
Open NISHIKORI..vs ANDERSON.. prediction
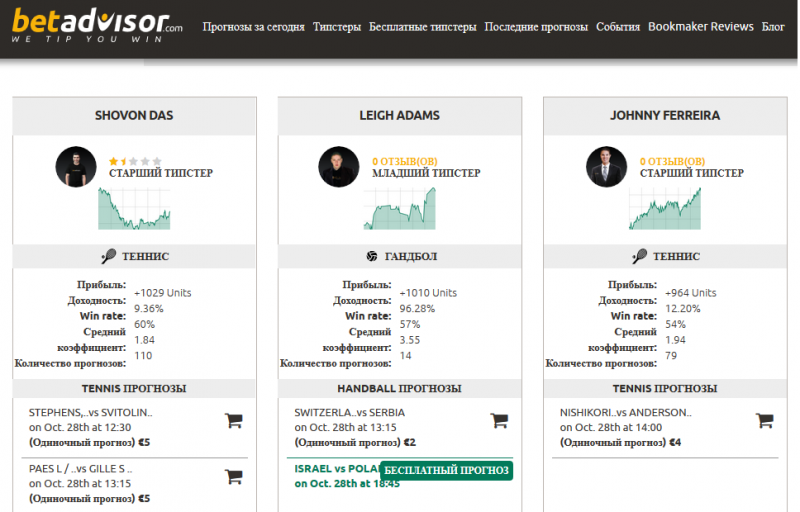[626, 413]
